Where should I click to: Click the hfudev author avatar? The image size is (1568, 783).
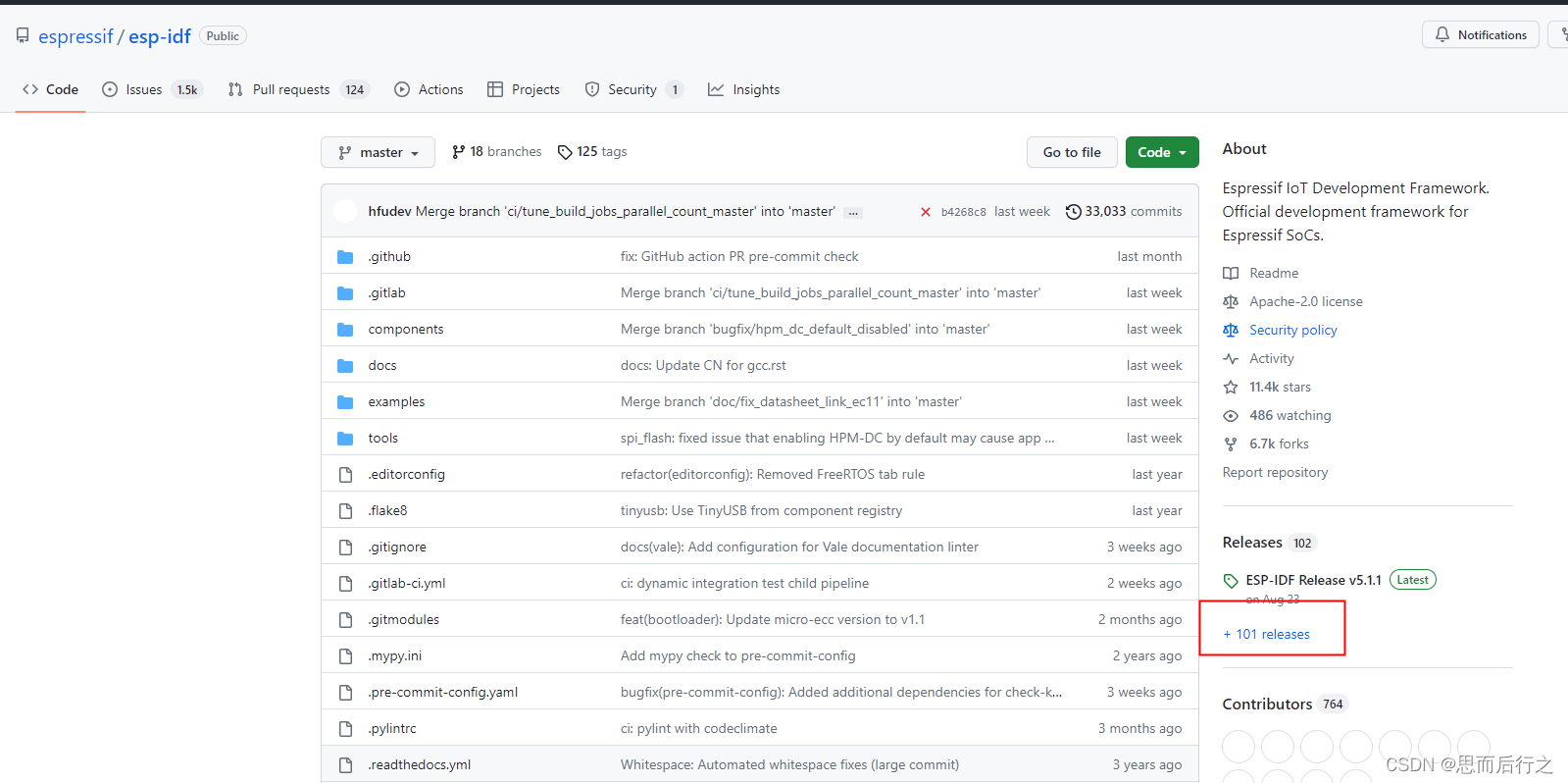coord(345,212)
